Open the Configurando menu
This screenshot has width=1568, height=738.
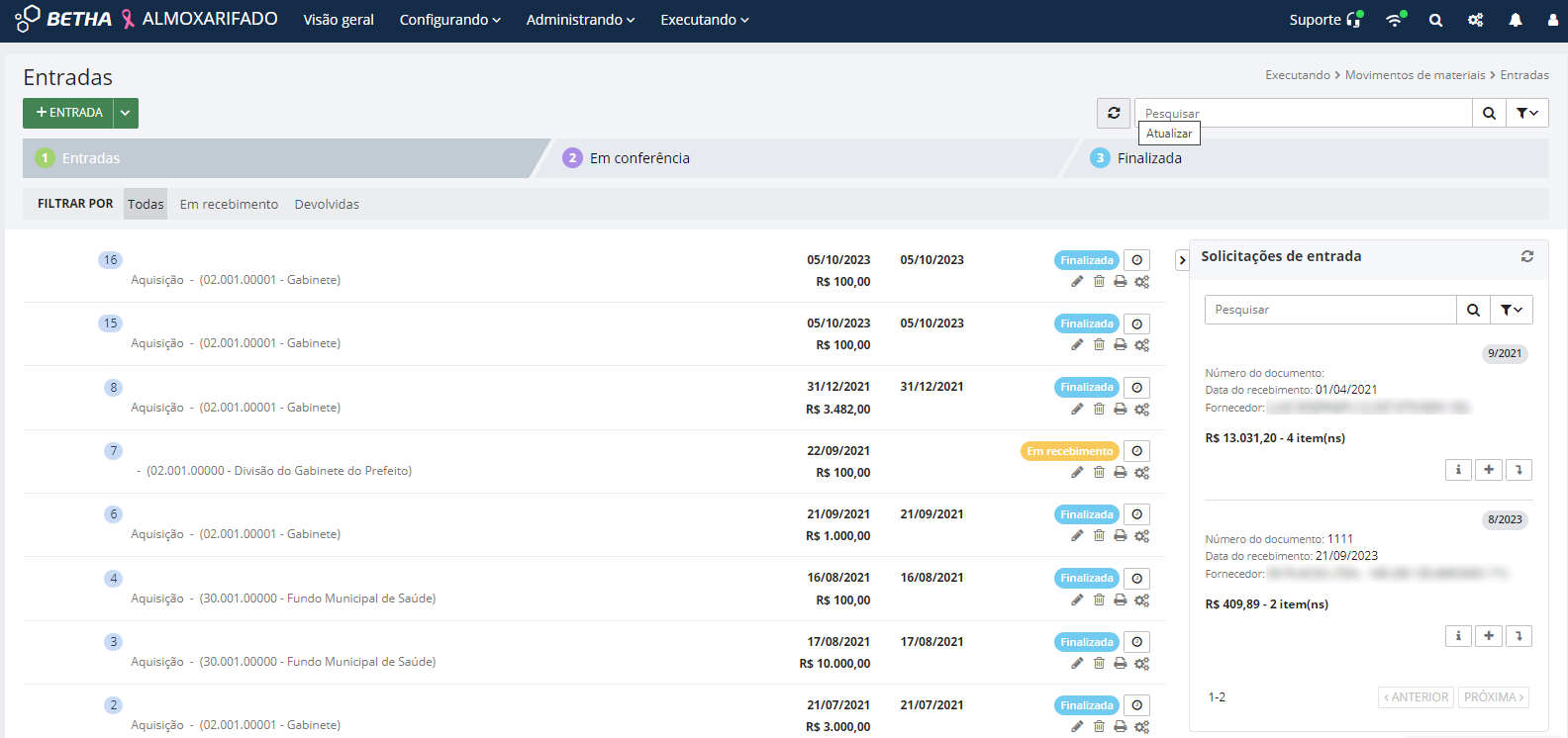coord(449,20)
